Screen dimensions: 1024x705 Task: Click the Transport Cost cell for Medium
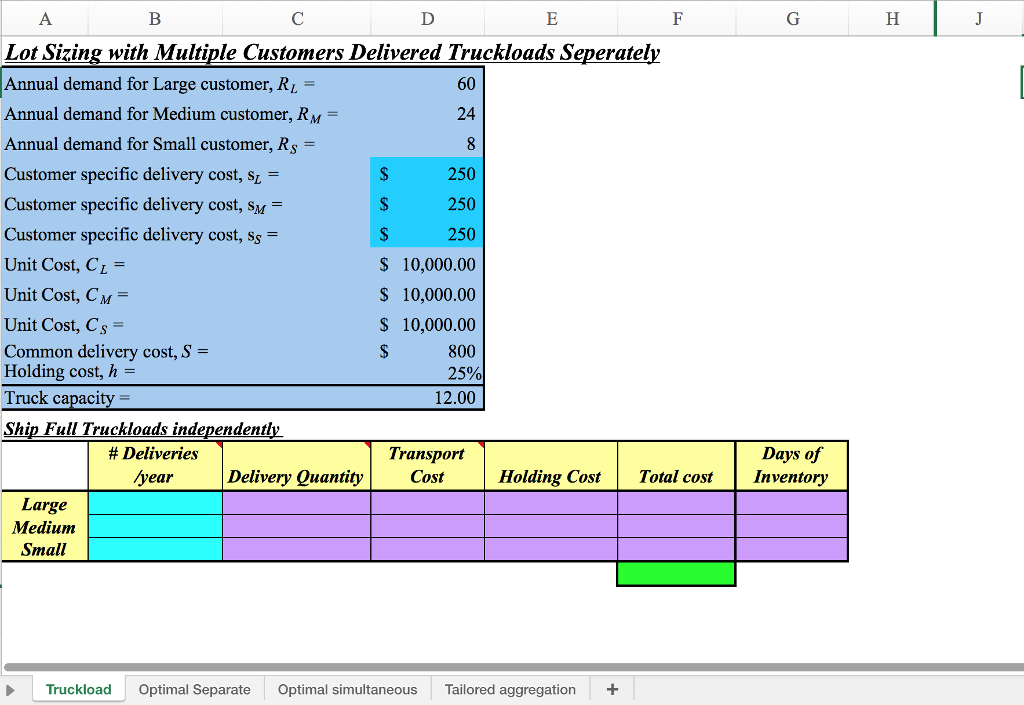pos(427,526)
